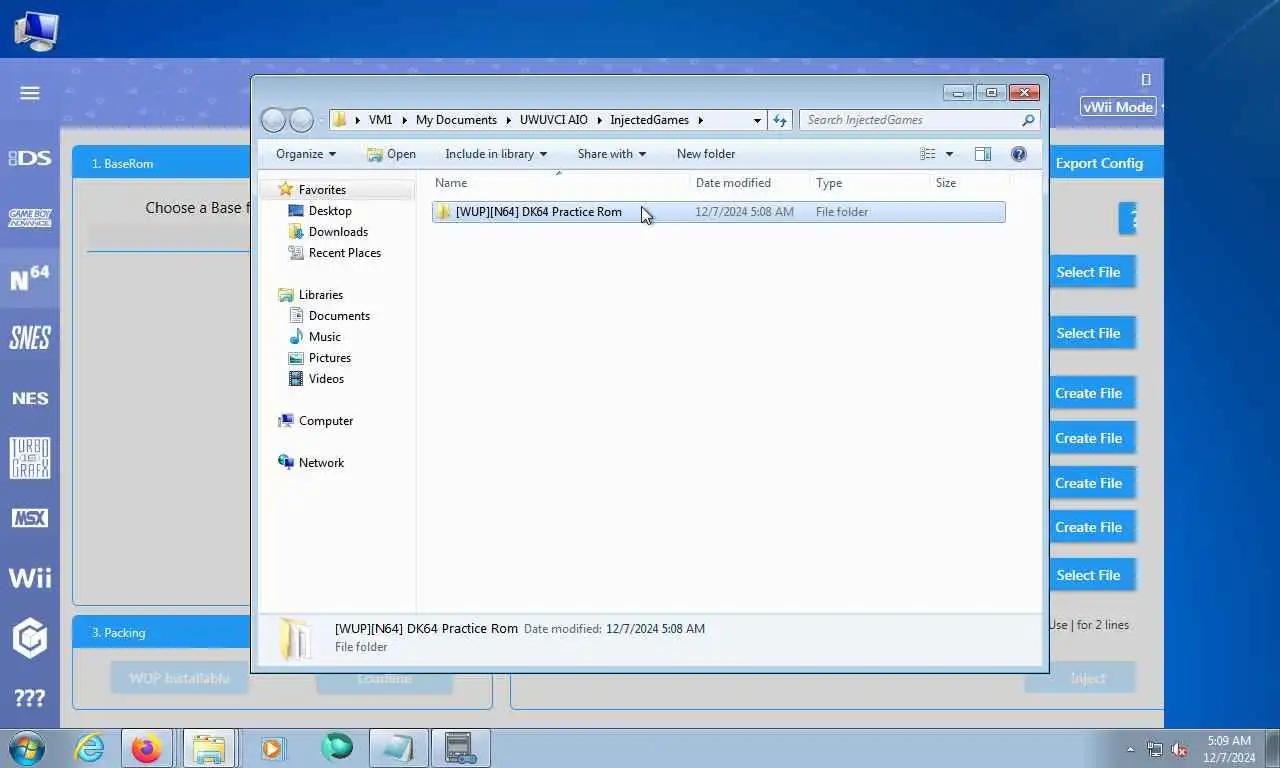Screen dimensions: 1280x768
Task: Open the Organize dropdown menu
Action: click(306, 154)
